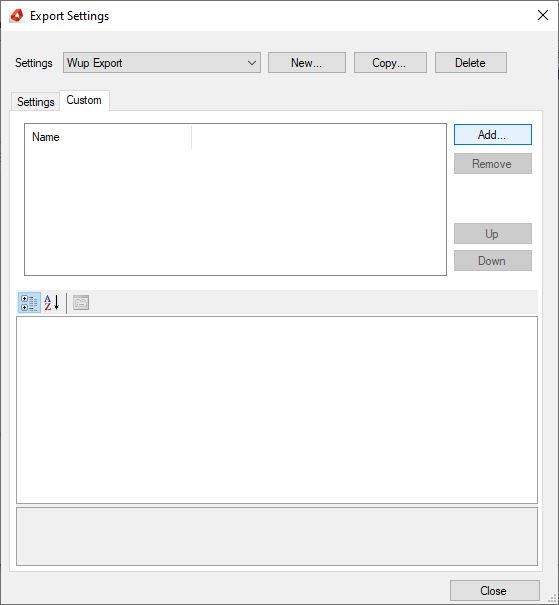Delete the current export setting
The width and height of the screenshot is (559, 605).
471,63
